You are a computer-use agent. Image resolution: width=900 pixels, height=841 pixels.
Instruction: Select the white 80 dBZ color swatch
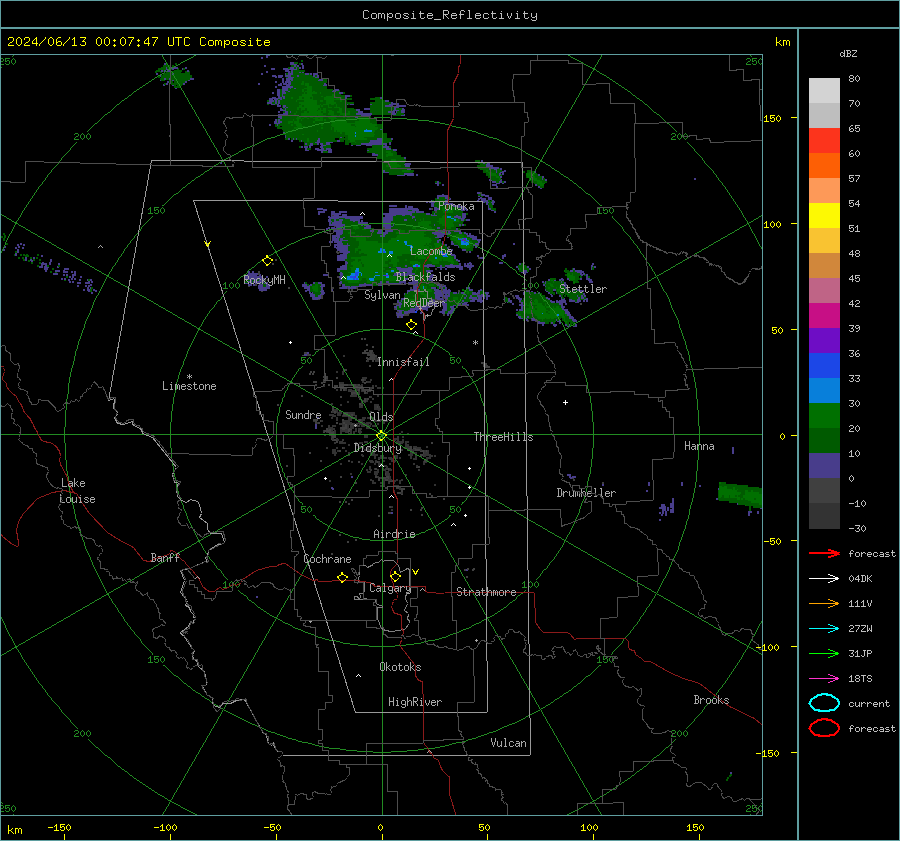pos(824,90)
